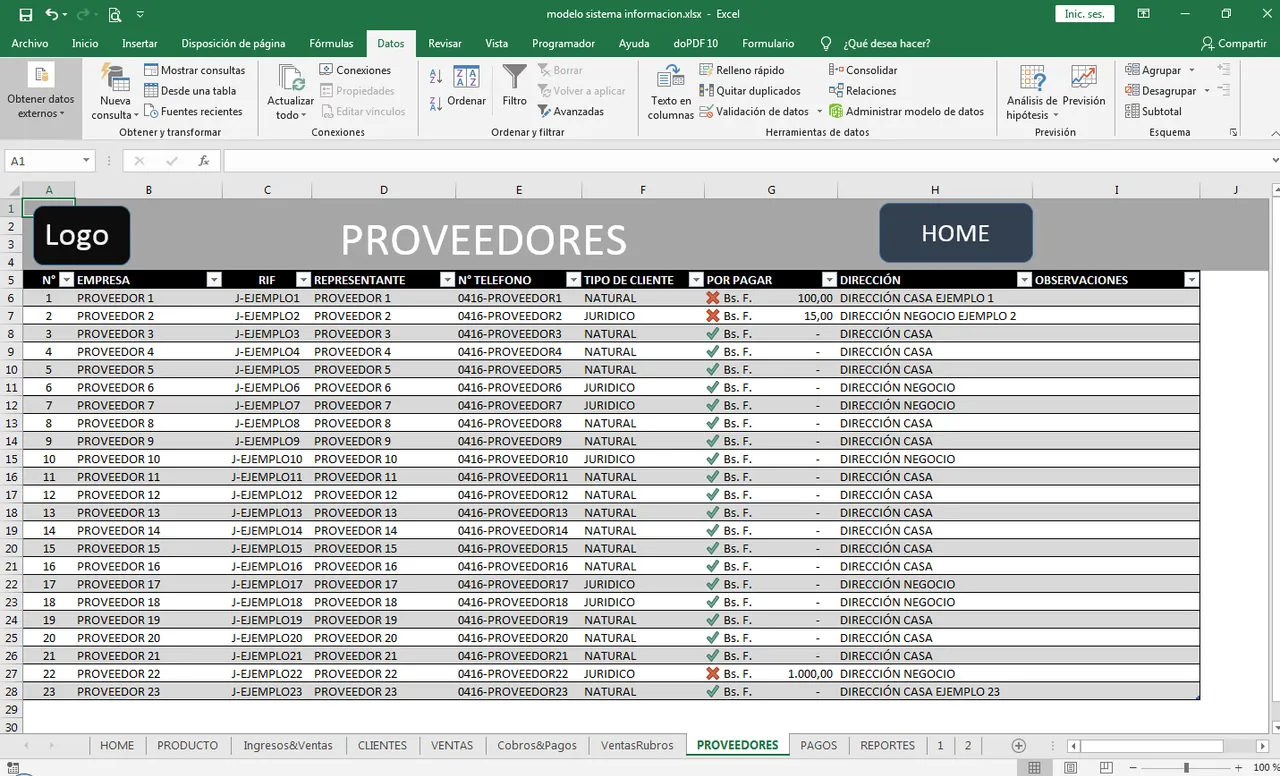This screenshot has height=776, width=1280.
Task: Open the OBSERVACIONES filter dropdown
Action: [x=1191, y=280]
